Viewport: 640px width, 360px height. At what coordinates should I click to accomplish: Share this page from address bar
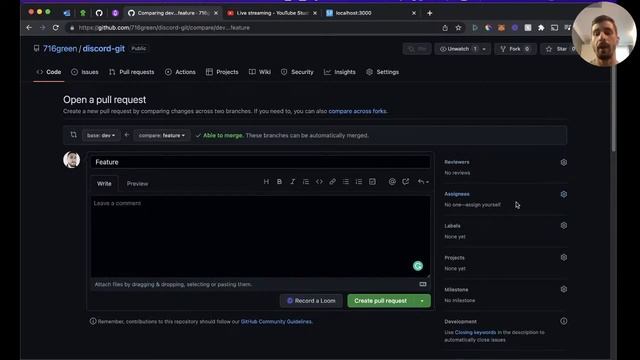[x=445, y=28]
